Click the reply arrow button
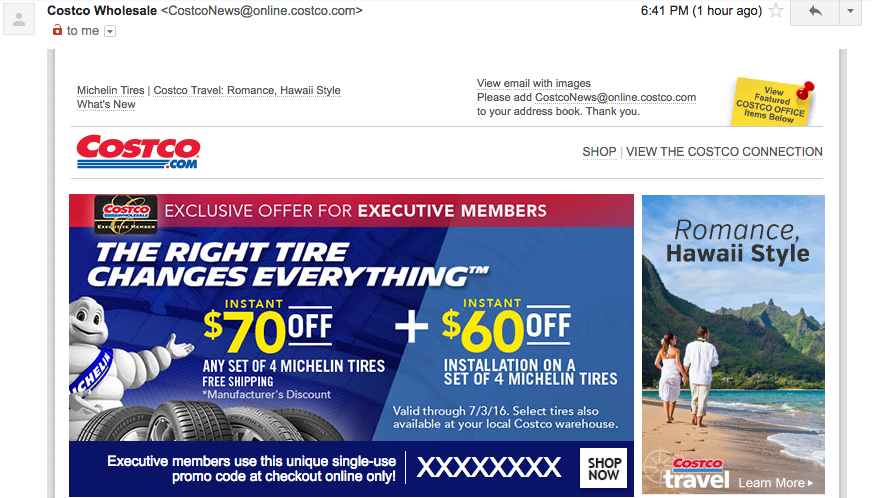This screenshot has width=872, height=498. click(815, 12)
